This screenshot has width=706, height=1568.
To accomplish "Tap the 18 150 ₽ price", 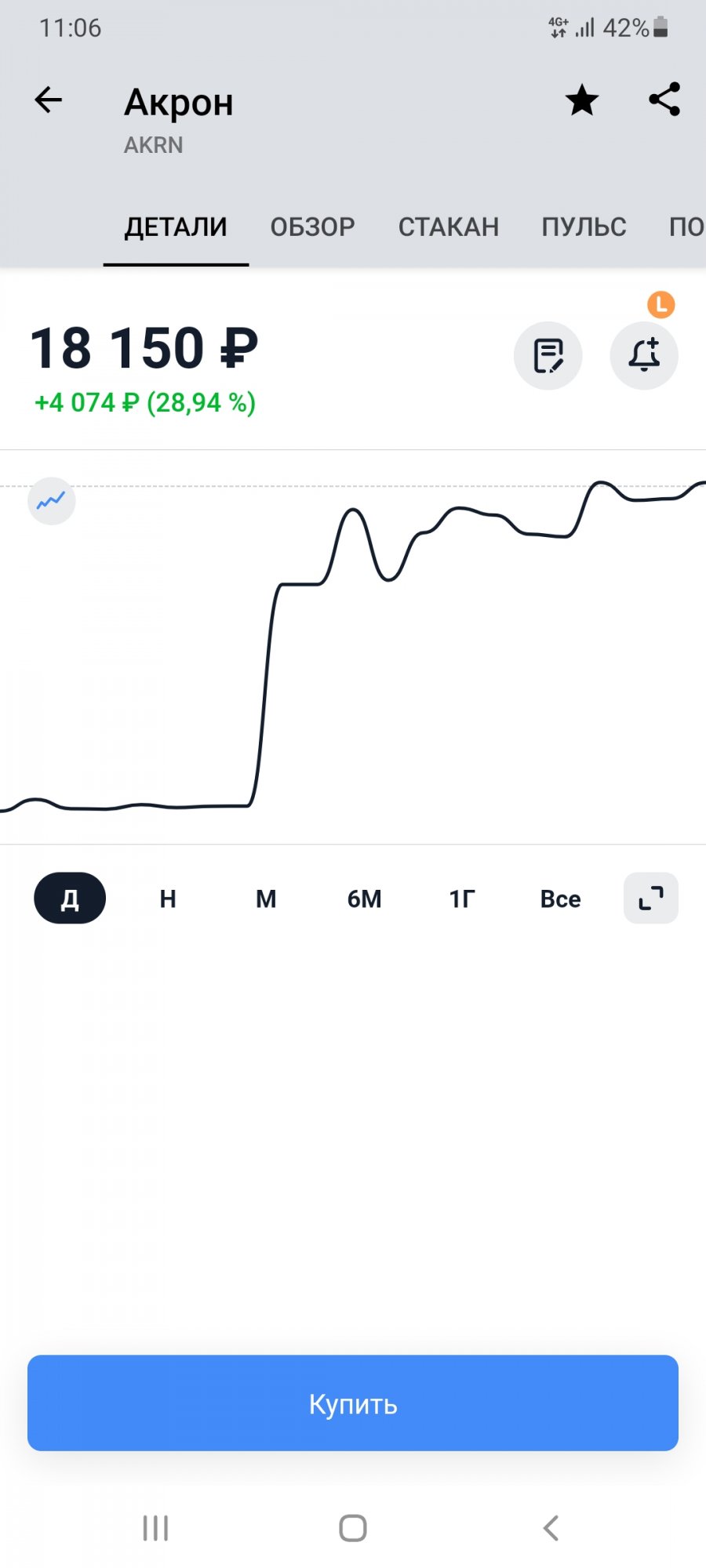I will [144, 348].
